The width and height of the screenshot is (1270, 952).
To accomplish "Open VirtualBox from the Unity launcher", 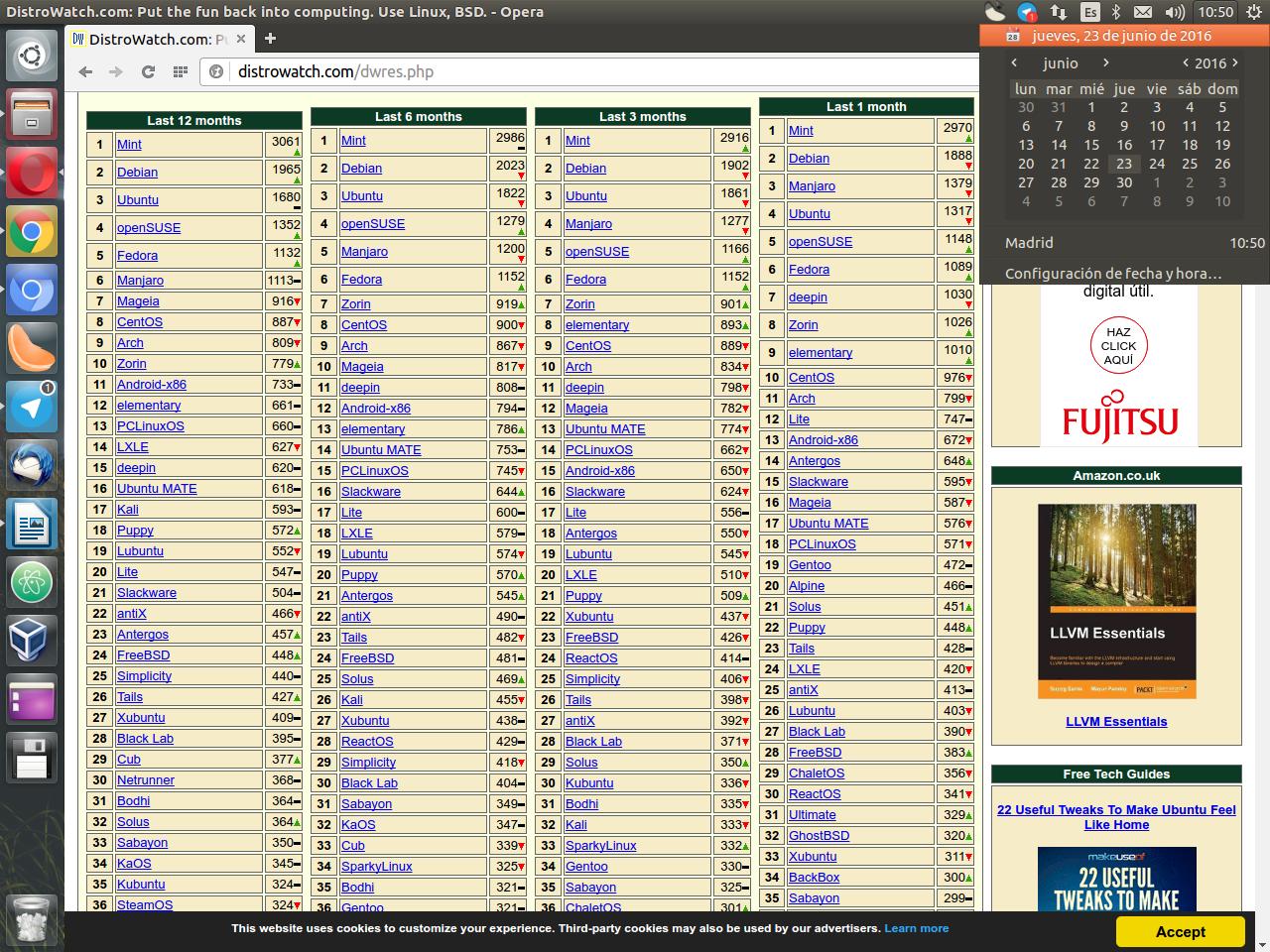I will point(31,640).
